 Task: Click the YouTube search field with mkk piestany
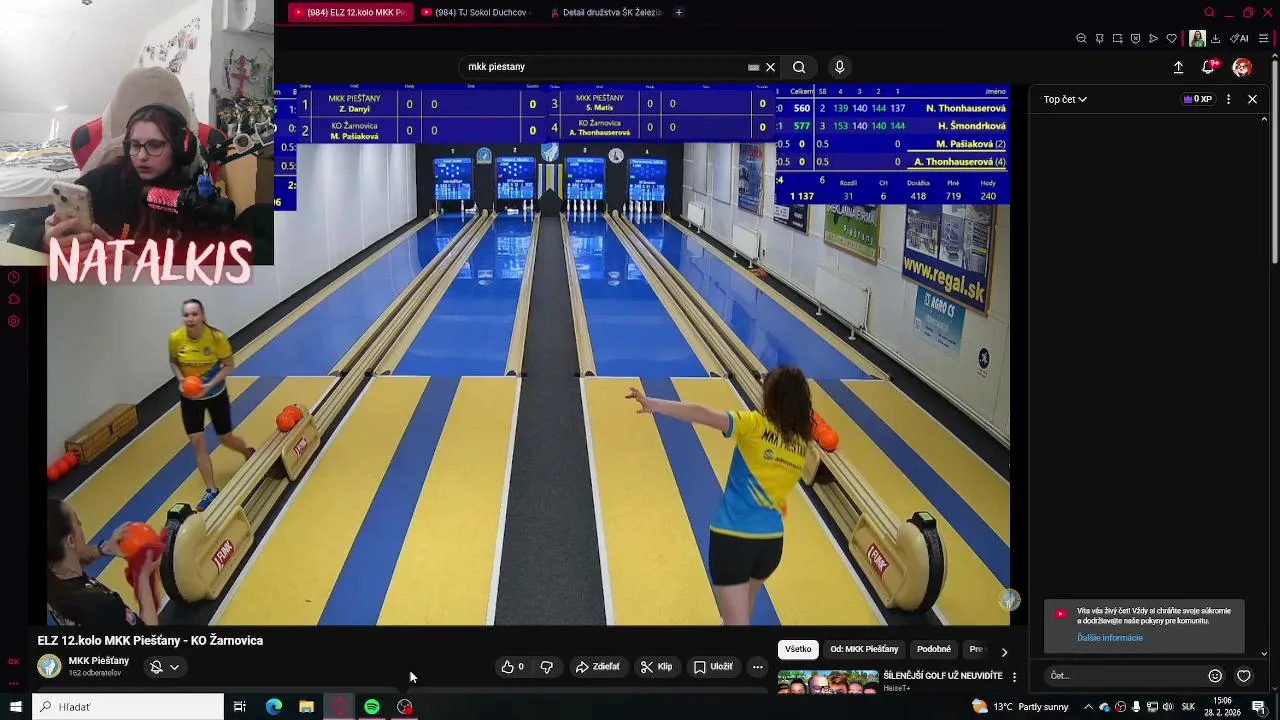click(x=605, y=67)
